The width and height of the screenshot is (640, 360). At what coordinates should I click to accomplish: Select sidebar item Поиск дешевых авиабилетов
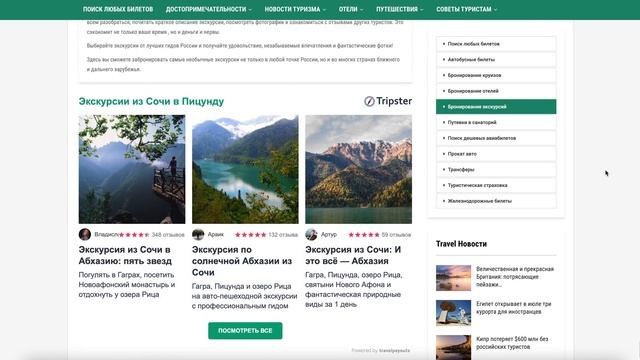click(x=496, y=138)
